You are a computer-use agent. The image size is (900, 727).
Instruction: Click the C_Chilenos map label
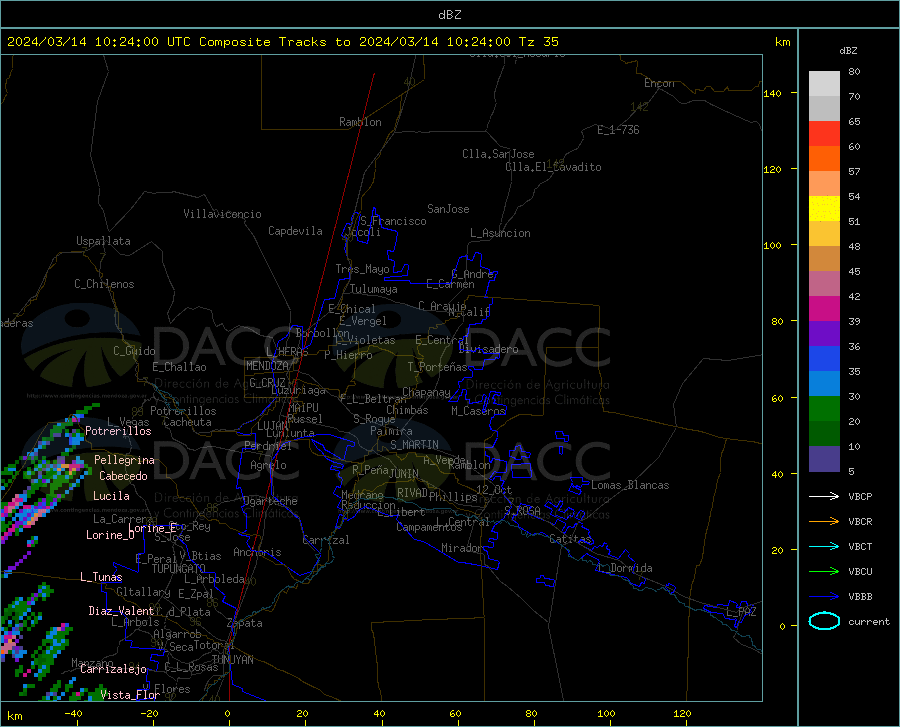(104, 284)
